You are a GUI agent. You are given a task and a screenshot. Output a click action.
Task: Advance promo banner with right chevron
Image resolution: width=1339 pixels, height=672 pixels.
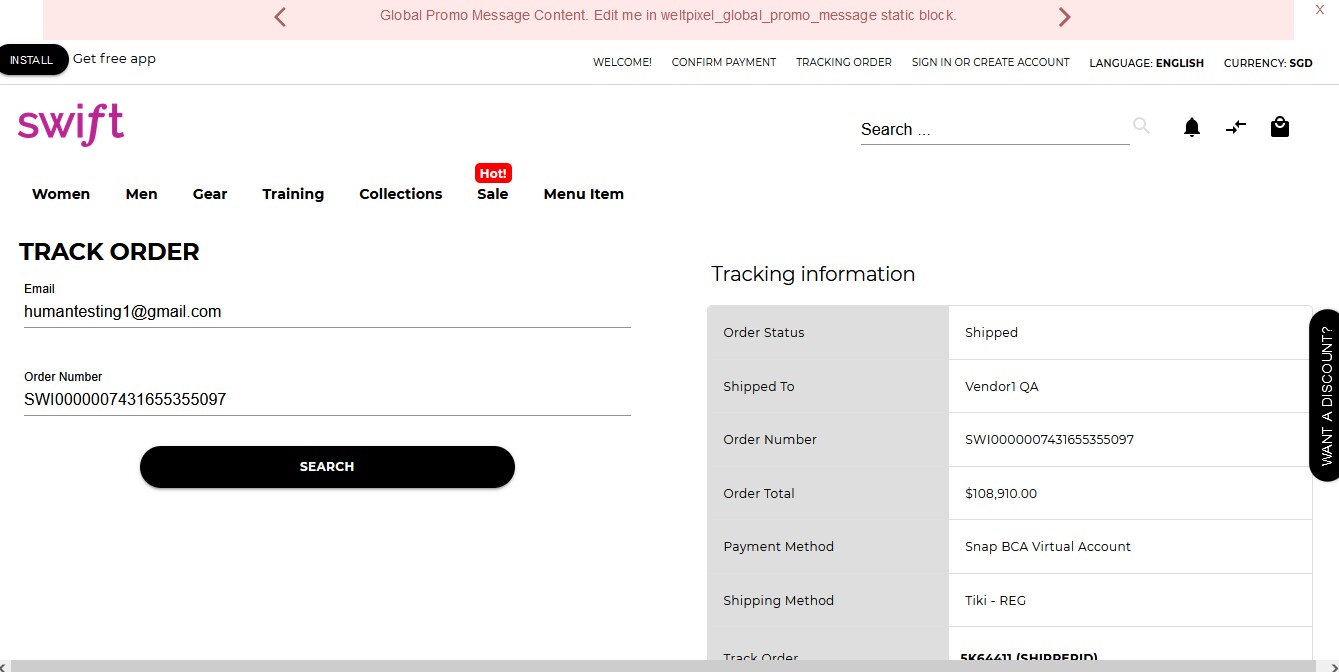tap(1064, 17)
